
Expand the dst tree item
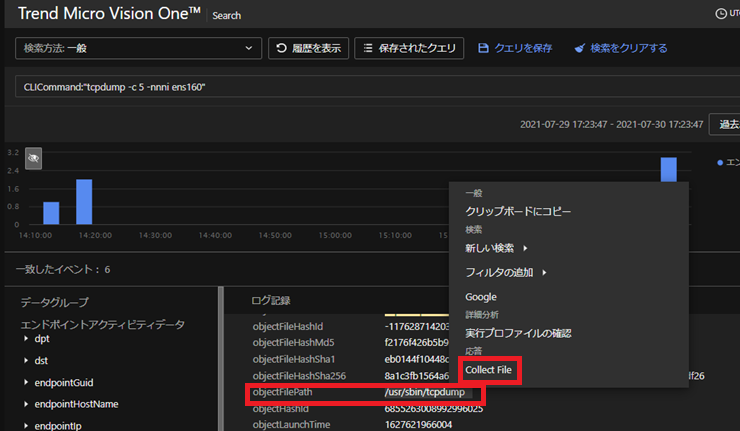[27, 360]
